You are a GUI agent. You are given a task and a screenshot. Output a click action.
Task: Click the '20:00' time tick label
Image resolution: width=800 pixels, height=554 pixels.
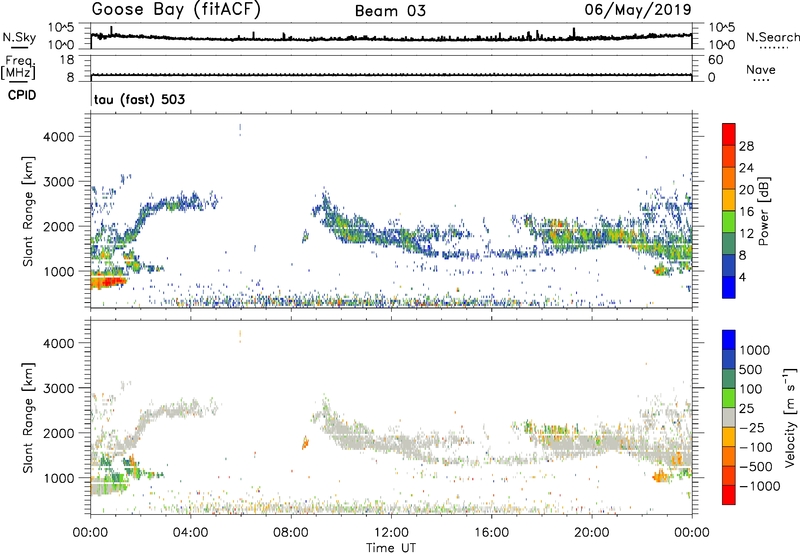pyautogui.click(x=592, y=533)
